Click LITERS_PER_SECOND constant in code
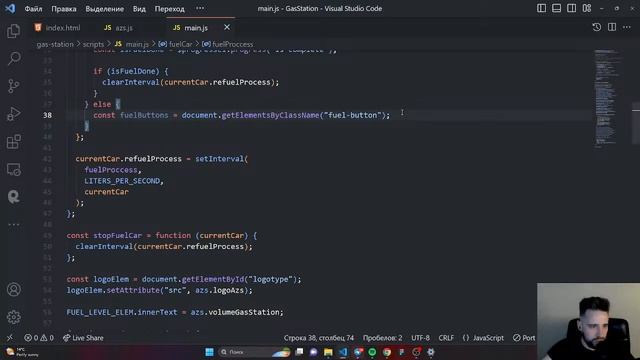The height and width of the screenshot is (360, 640). (x=122, y=181)
